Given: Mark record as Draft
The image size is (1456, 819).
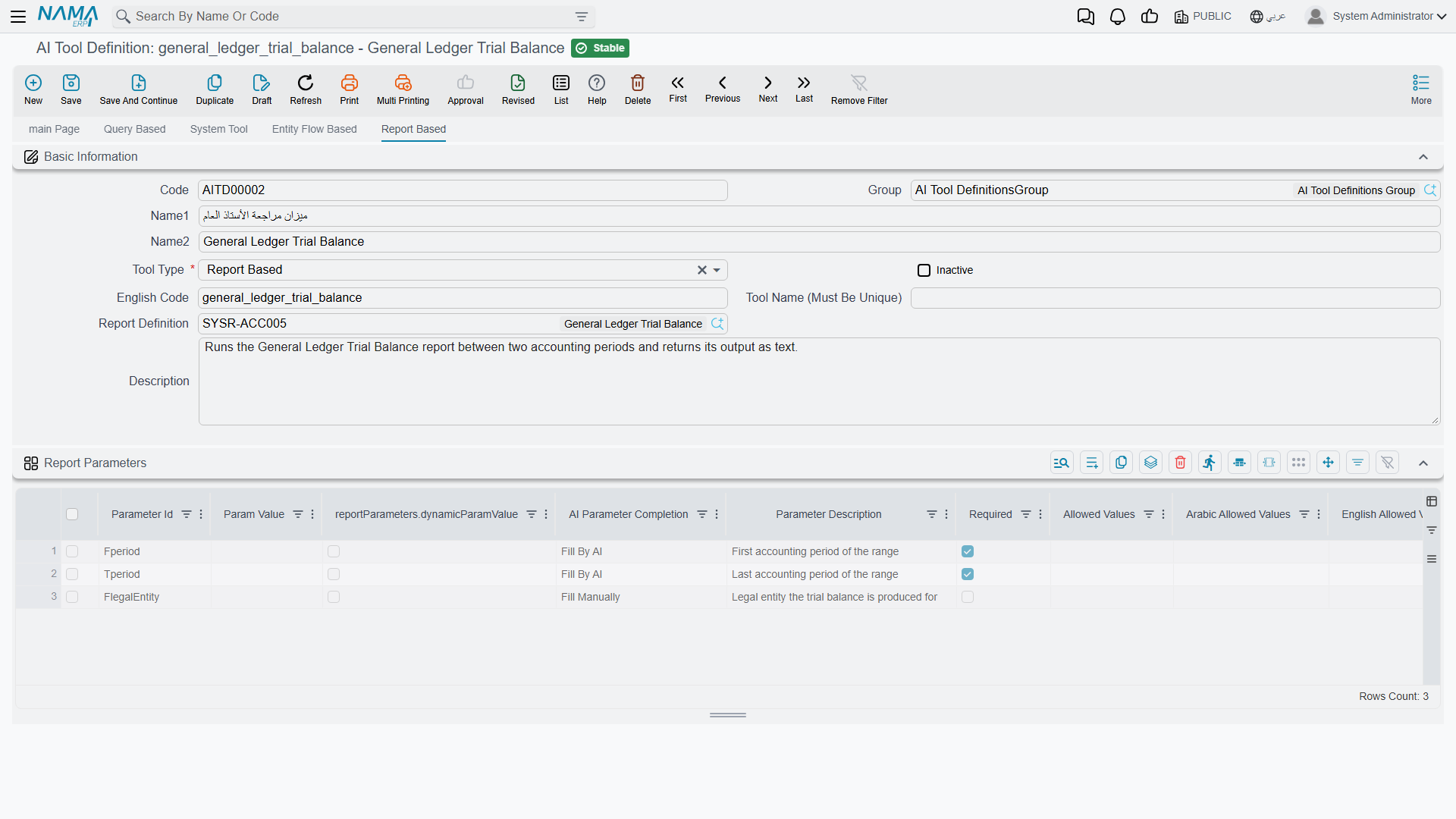Looking at the screenshot, I should tap(262, 89).
